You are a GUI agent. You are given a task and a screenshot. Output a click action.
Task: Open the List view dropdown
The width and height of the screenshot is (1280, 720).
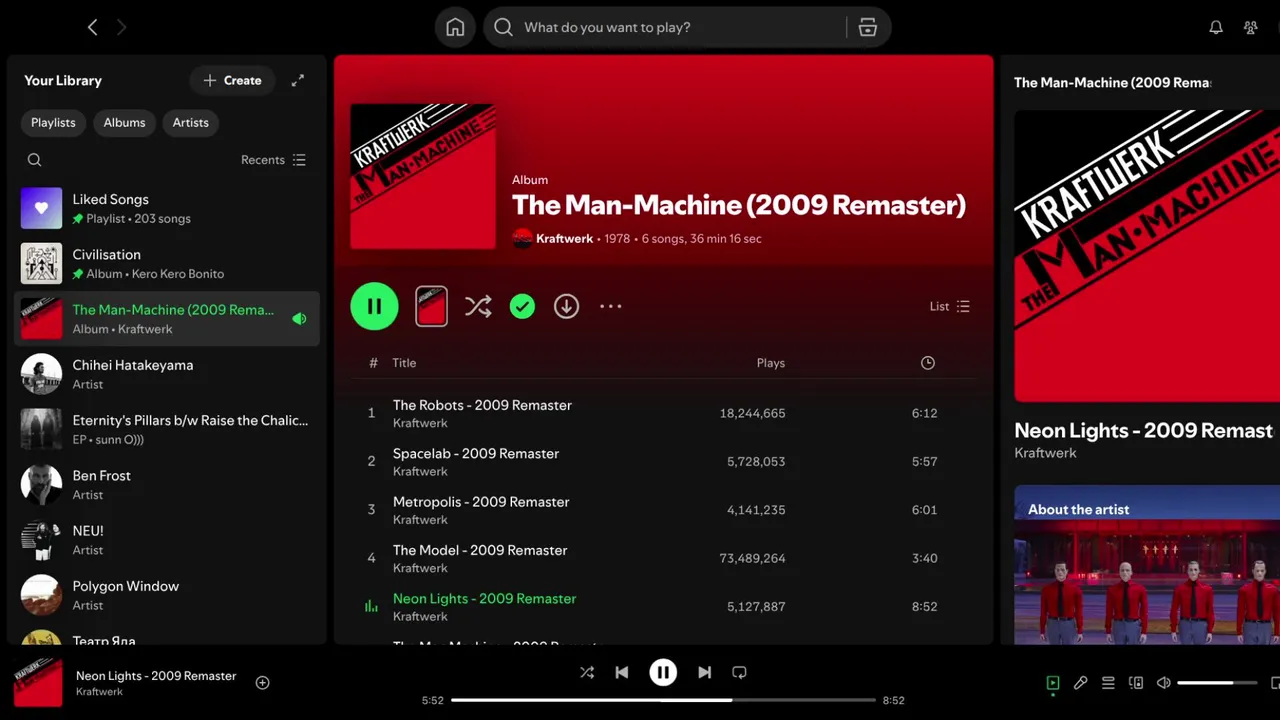pyautogui.click(x=950, y=307)
